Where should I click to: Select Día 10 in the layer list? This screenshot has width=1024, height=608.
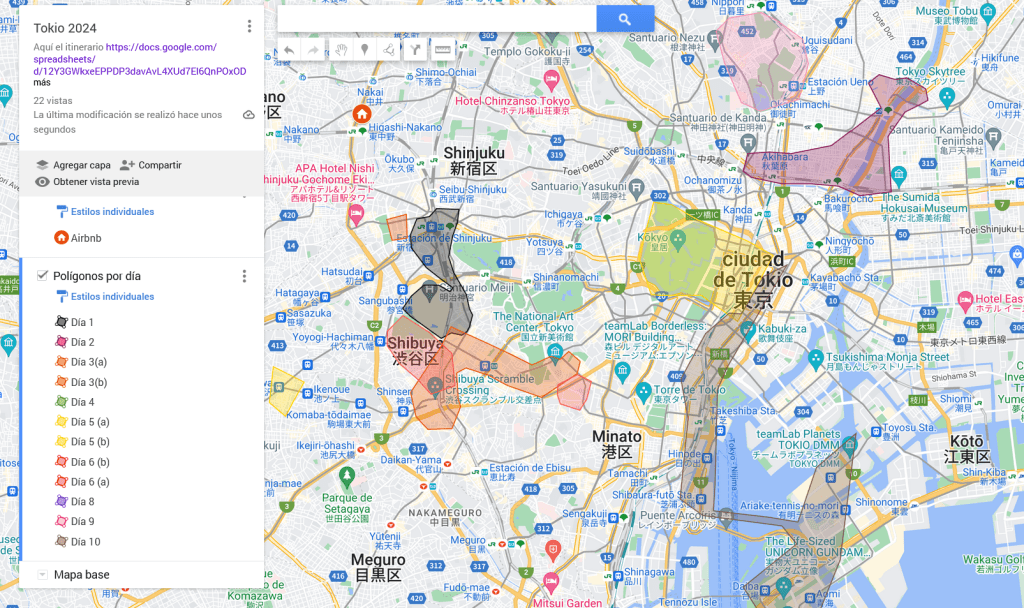[85, 542]
